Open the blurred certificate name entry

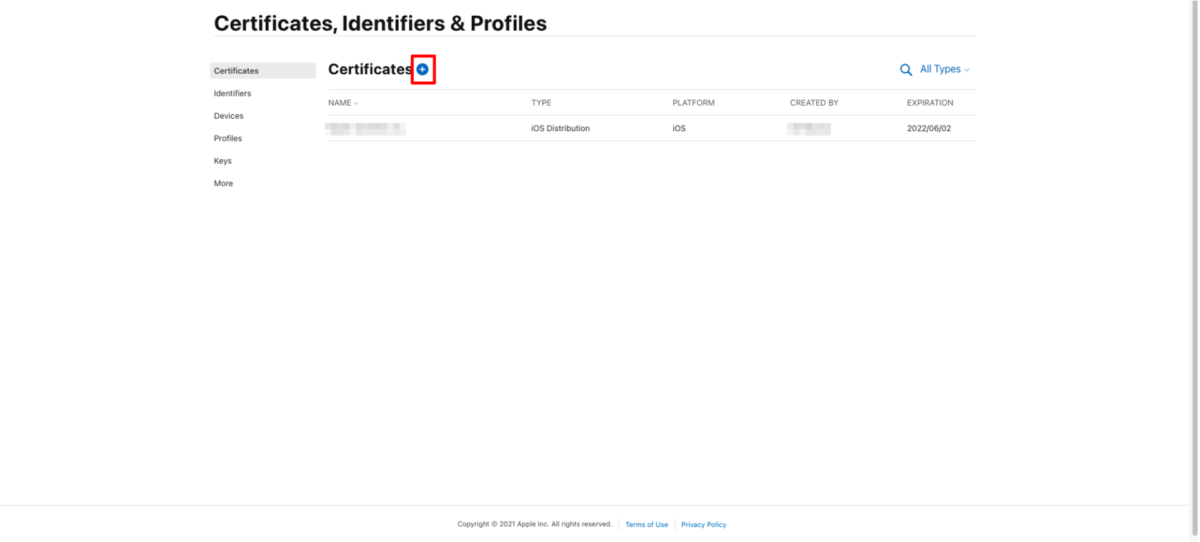coord(365,128)
